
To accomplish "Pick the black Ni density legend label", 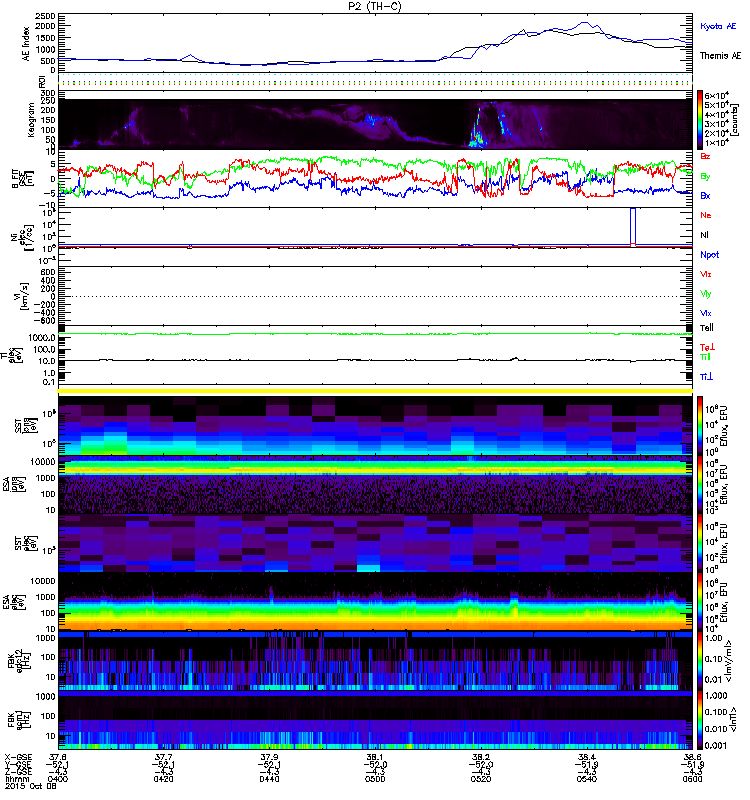I will click(x=704, y=235).
